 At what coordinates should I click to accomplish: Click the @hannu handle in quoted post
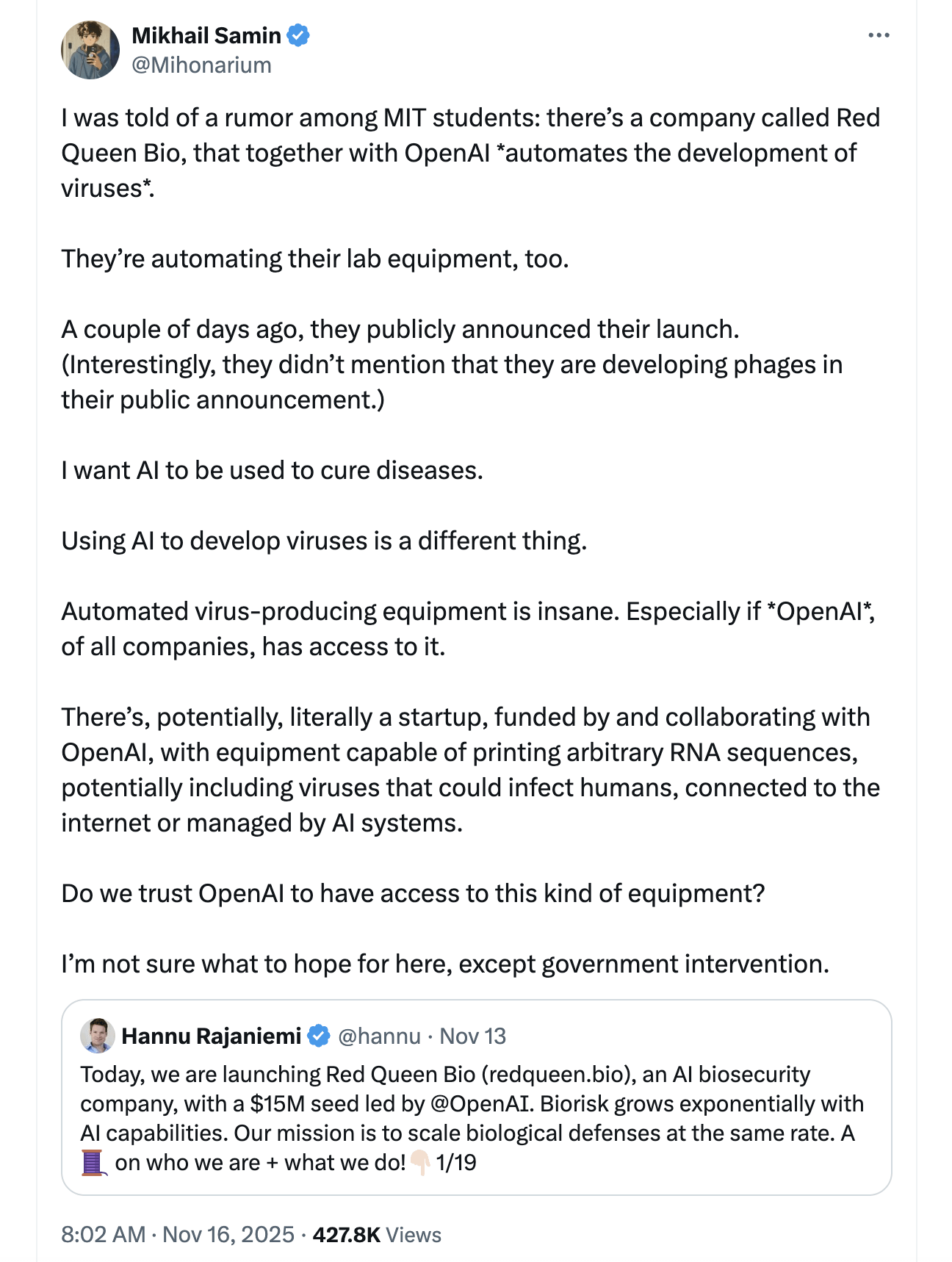coord(379,1036)
